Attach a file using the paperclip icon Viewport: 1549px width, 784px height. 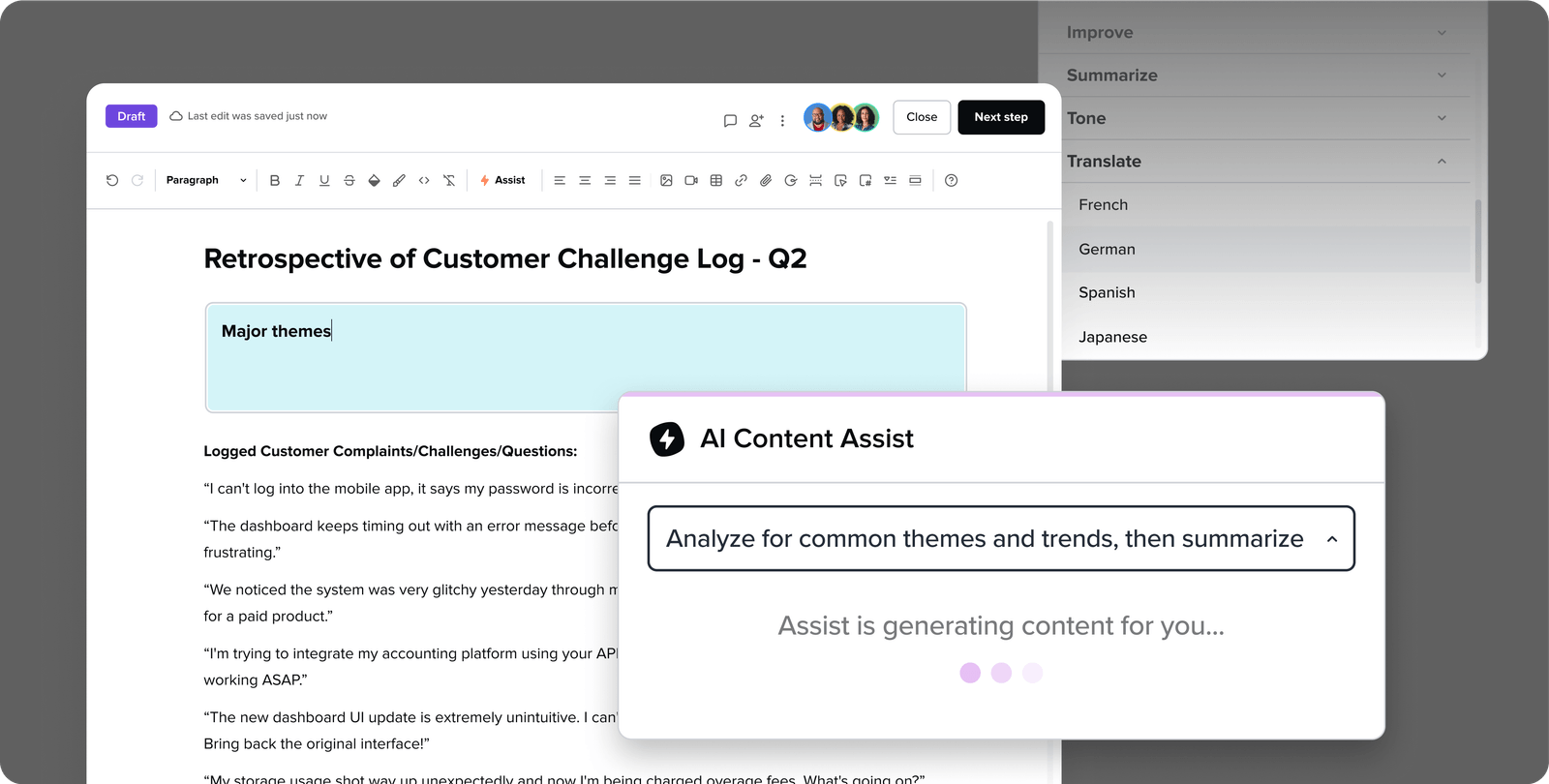(766, 180)
